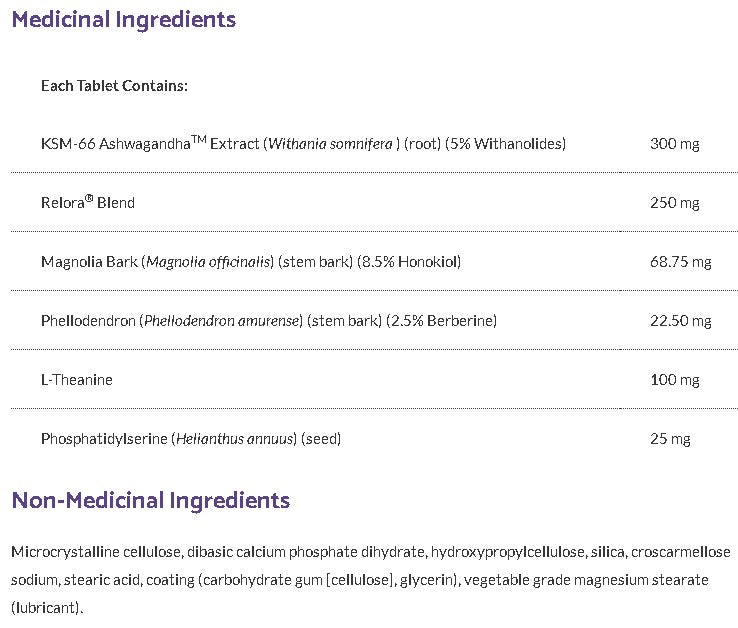This screenshot has width=738, height=628.
Task: Click the "2.5% Berberine" text
Action: click(446, 321)
